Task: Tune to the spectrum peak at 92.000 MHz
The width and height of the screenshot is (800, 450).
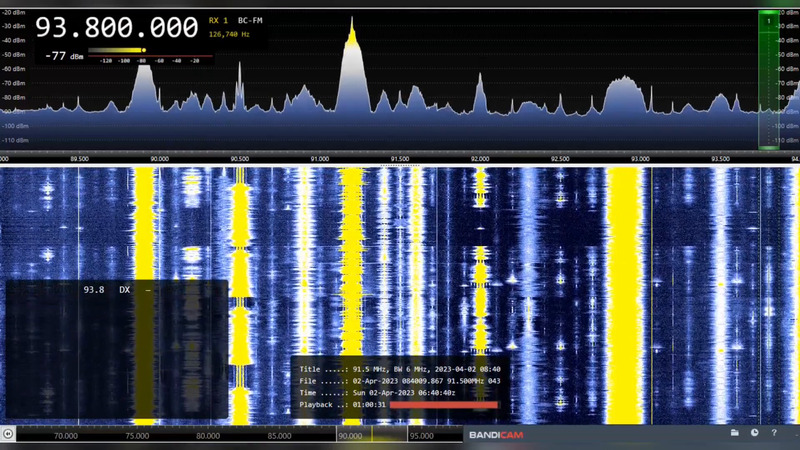Action: tap(480, 92)
